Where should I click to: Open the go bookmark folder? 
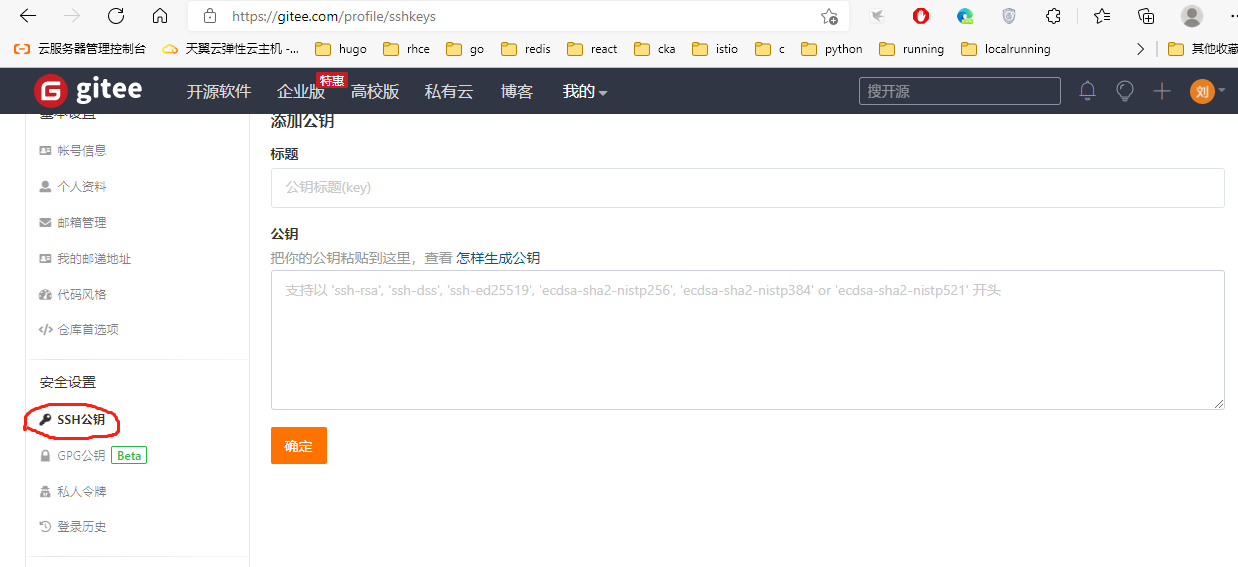[465, 49]
